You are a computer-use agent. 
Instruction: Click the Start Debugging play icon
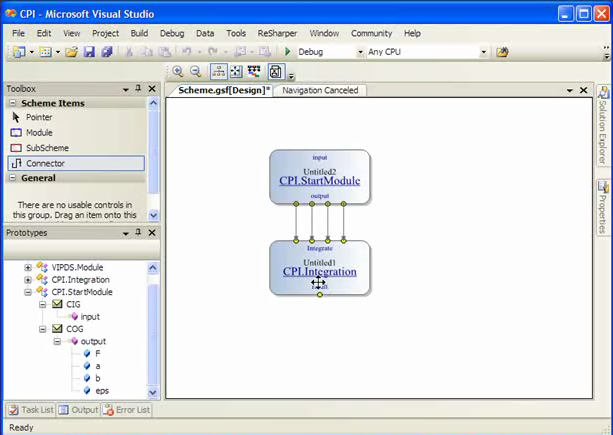tap(288, 52)
